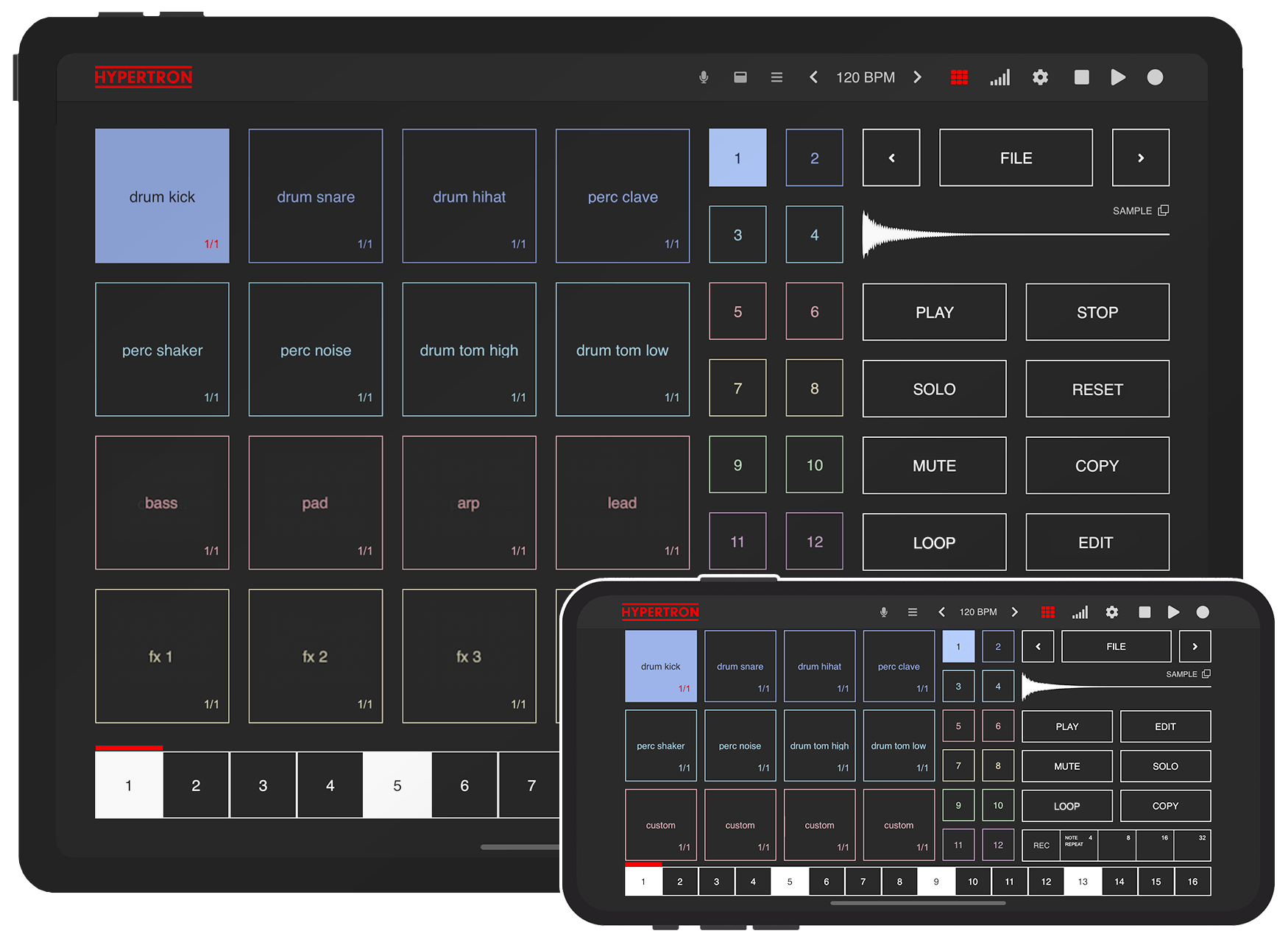Increase tempo with the right chevron on phone
This screenshot has height=942, width=1288.
point(1015,612)
